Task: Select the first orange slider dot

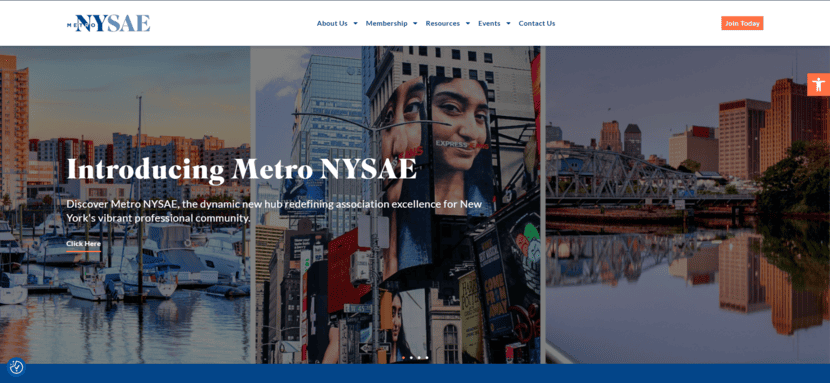Action: (403, 358)
